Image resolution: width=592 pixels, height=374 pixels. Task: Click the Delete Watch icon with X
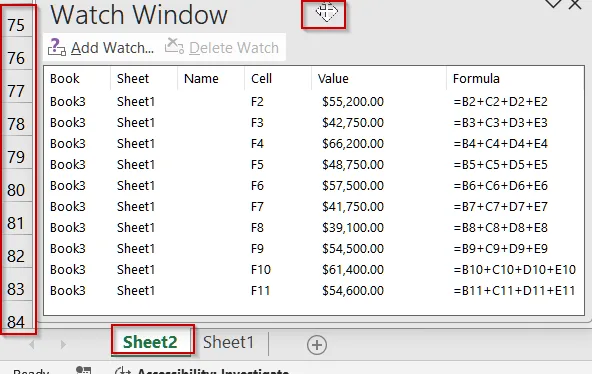pyautogui.click(x=174, y=46)
